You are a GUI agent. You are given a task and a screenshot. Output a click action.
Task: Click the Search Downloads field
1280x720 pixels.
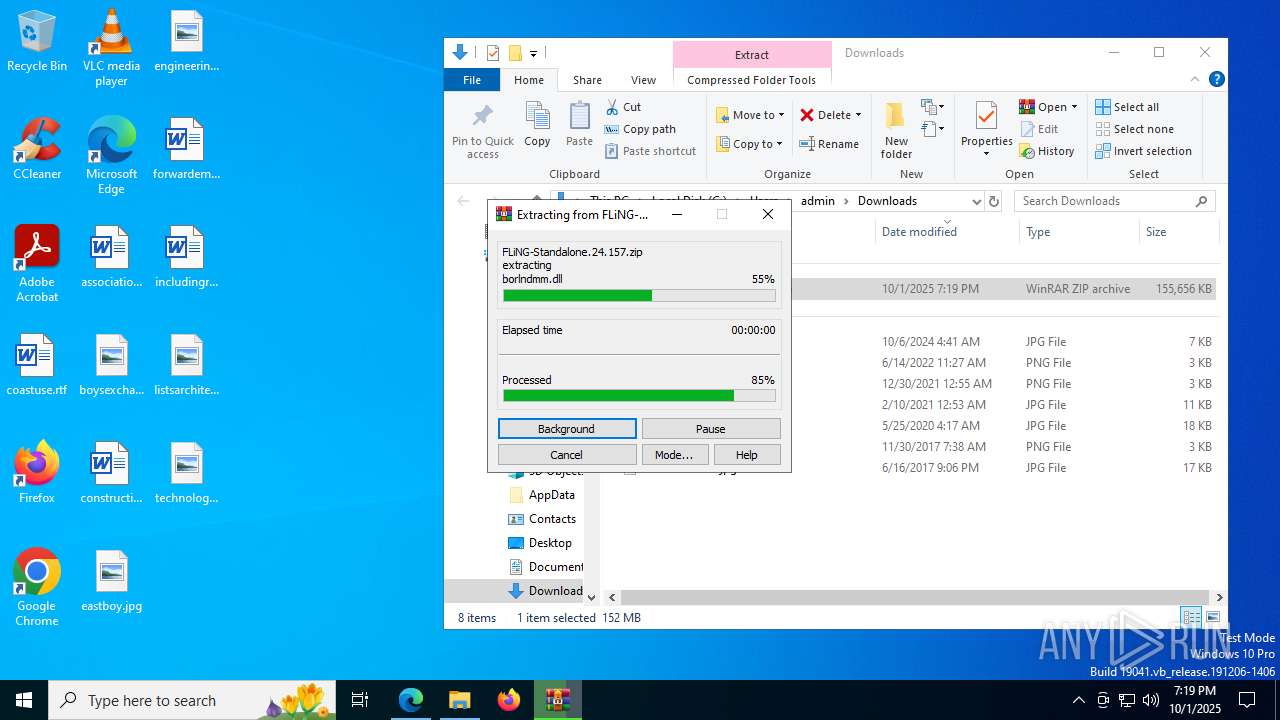click(1115, 201)
